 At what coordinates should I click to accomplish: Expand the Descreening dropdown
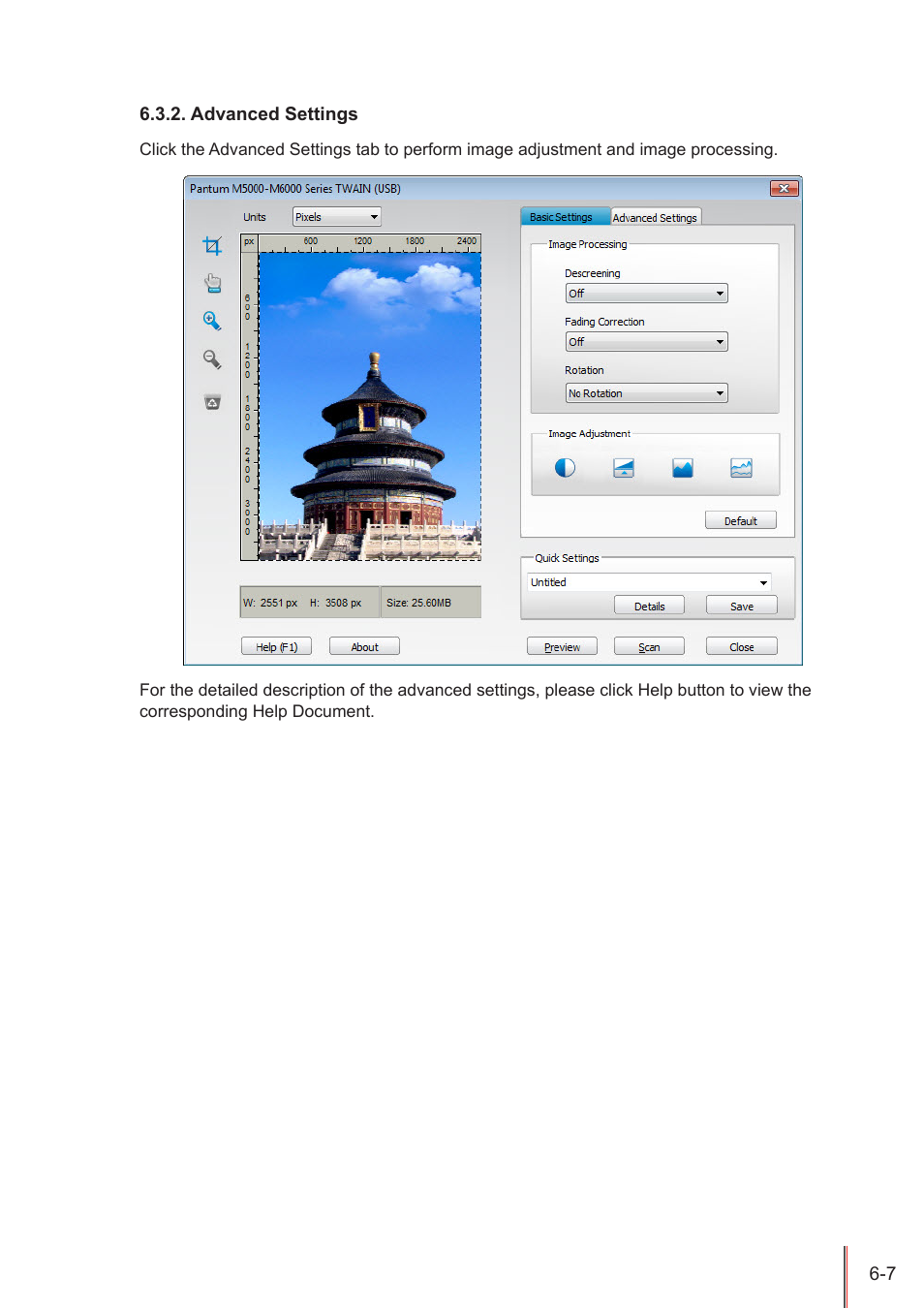[646, 294]
